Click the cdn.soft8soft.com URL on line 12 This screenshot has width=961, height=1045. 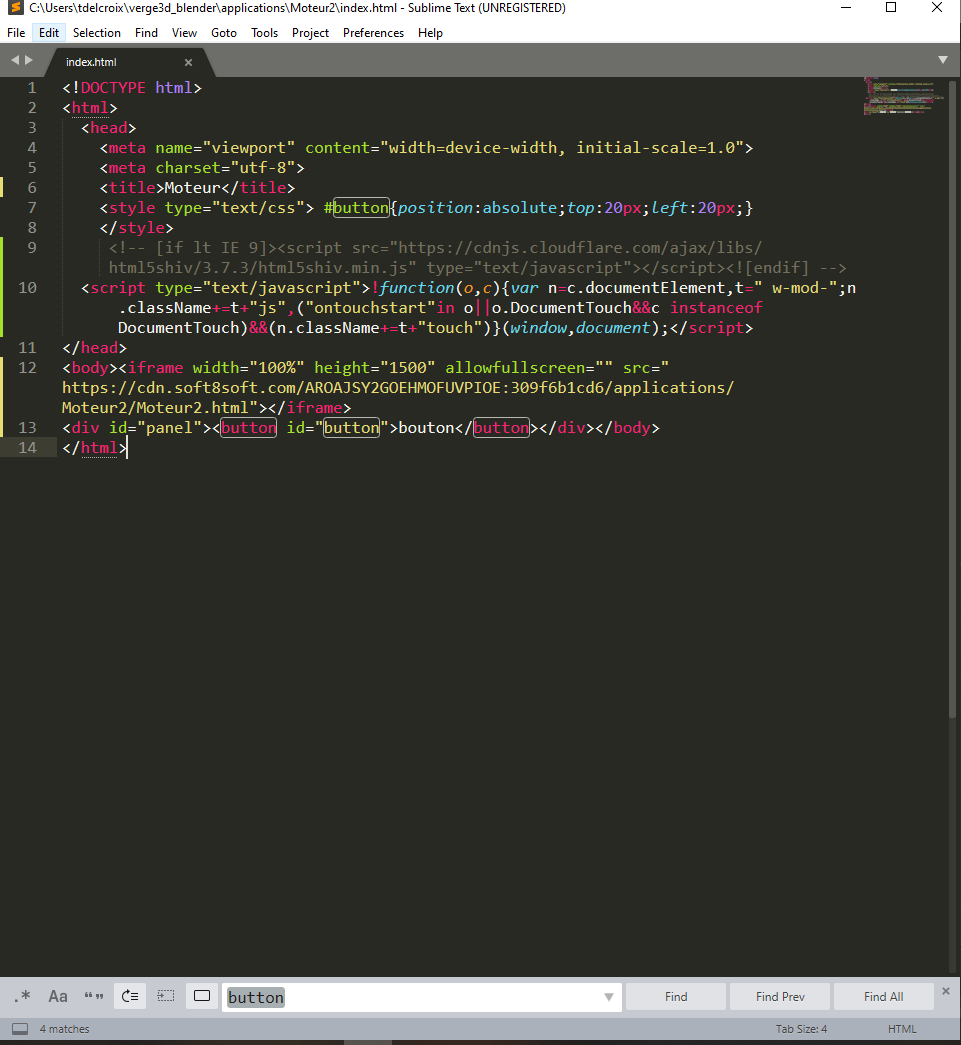point(398,388)
